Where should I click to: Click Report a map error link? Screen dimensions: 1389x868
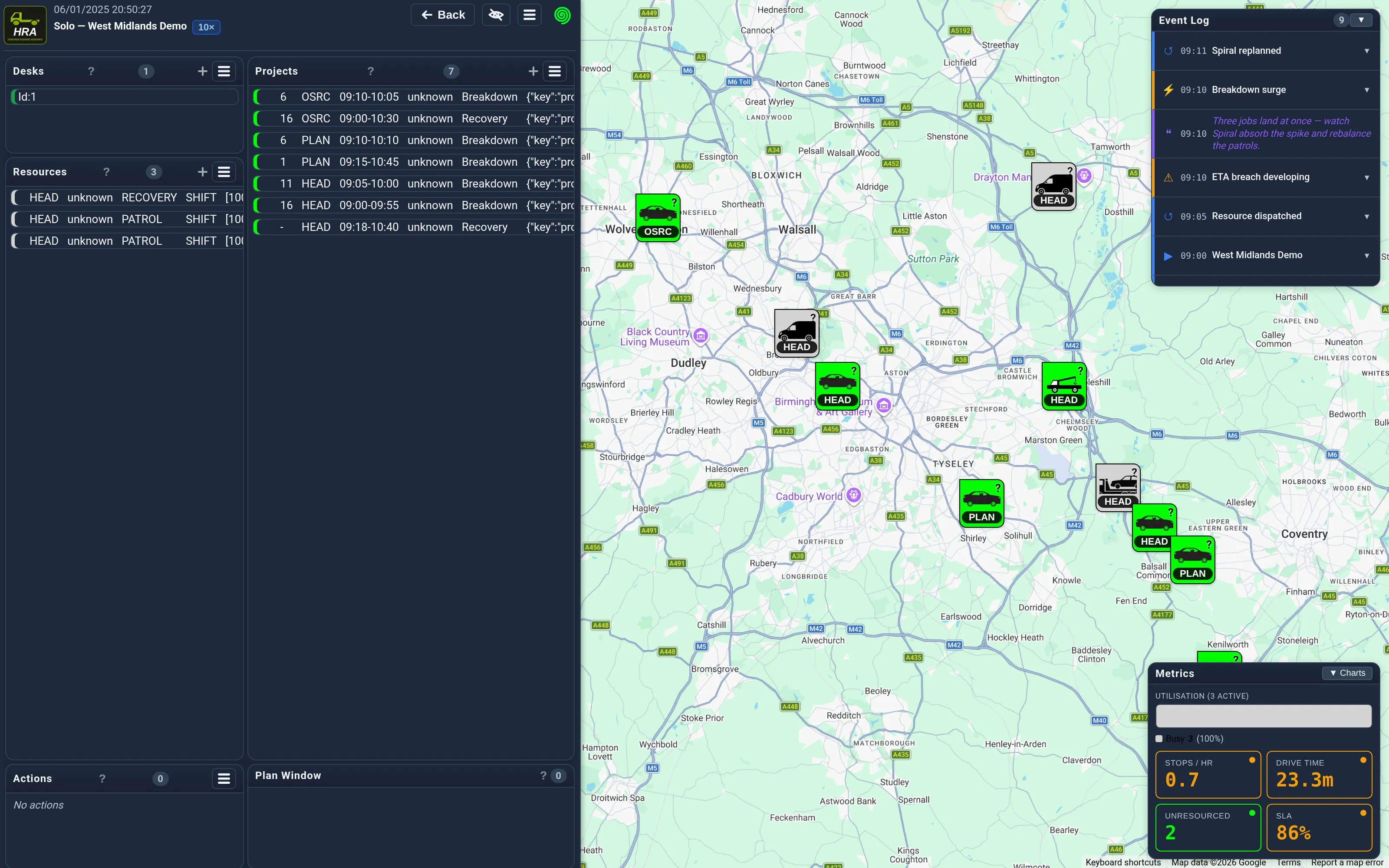1347,862
